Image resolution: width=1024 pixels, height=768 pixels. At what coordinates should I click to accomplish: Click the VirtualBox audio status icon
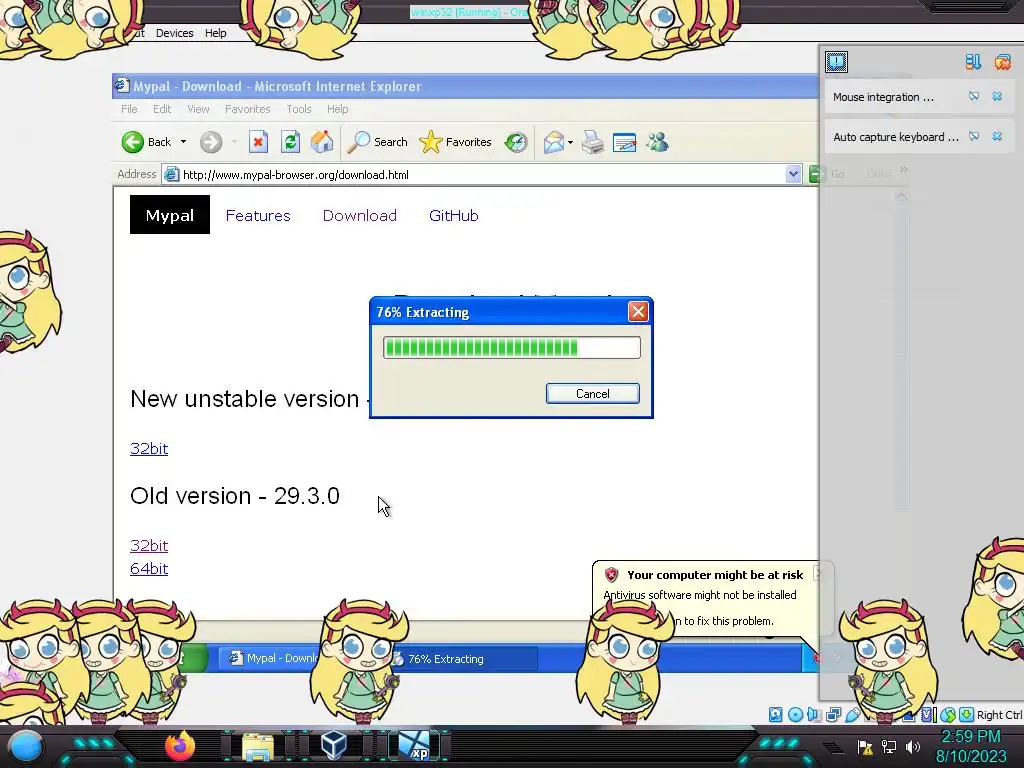(814, 714)
